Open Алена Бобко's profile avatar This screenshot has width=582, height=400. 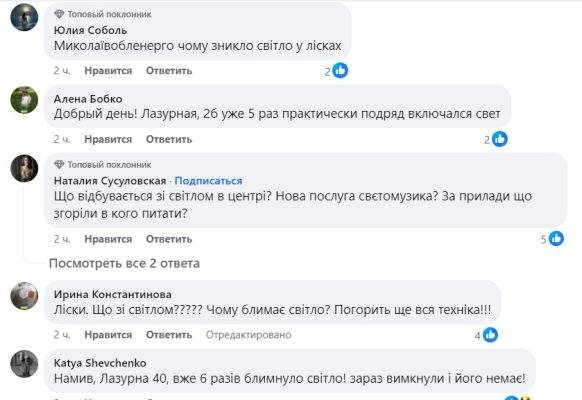[24, 100]
